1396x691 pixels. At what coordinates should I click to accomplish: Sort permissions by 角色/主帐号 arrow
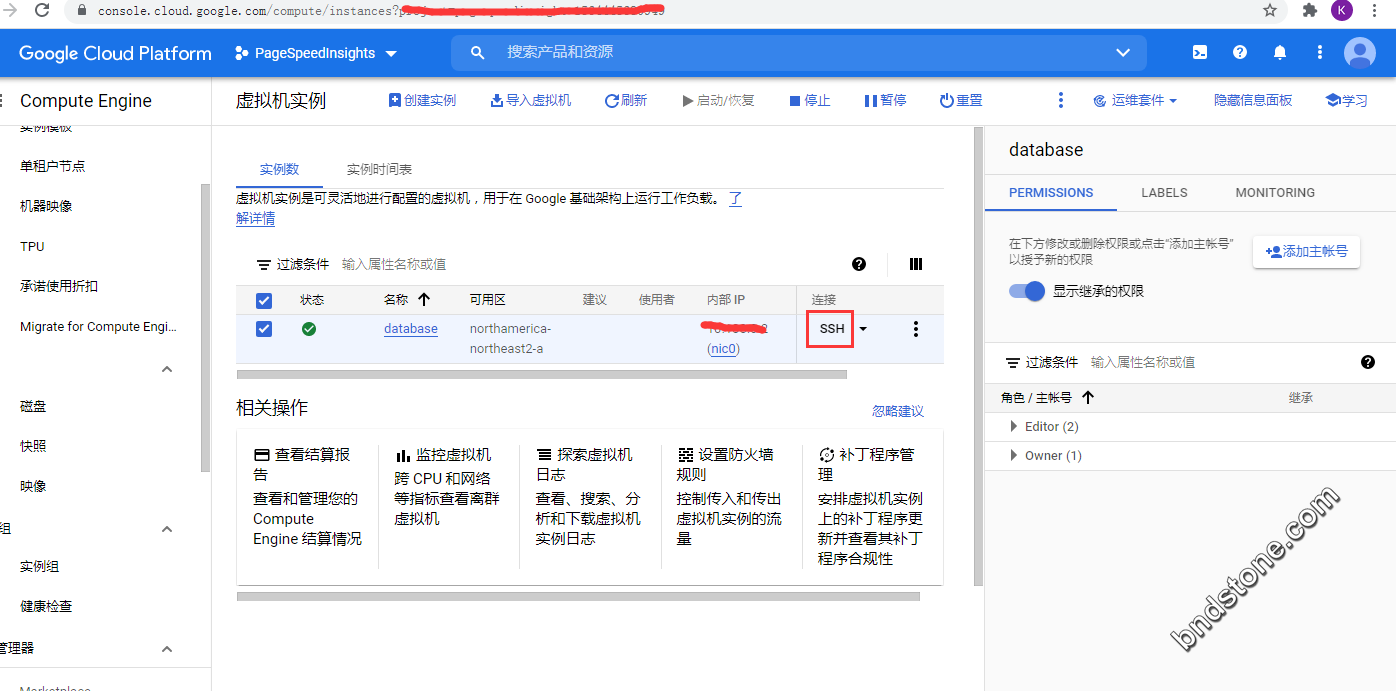pos(1088,397)
